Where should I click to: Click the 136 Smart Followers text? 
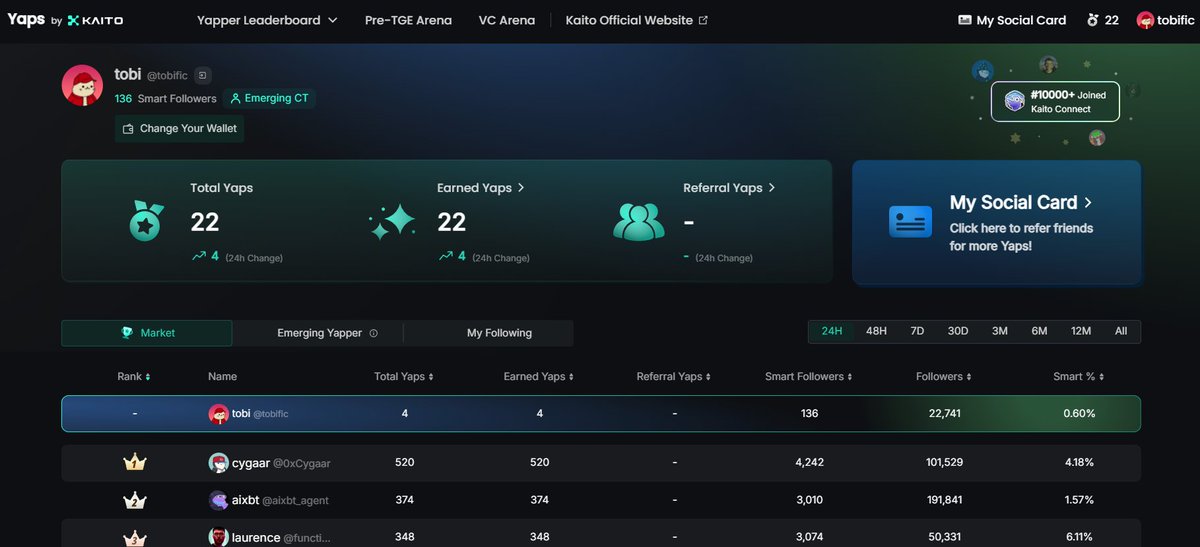pyautogui.click(x=166, y=99)
